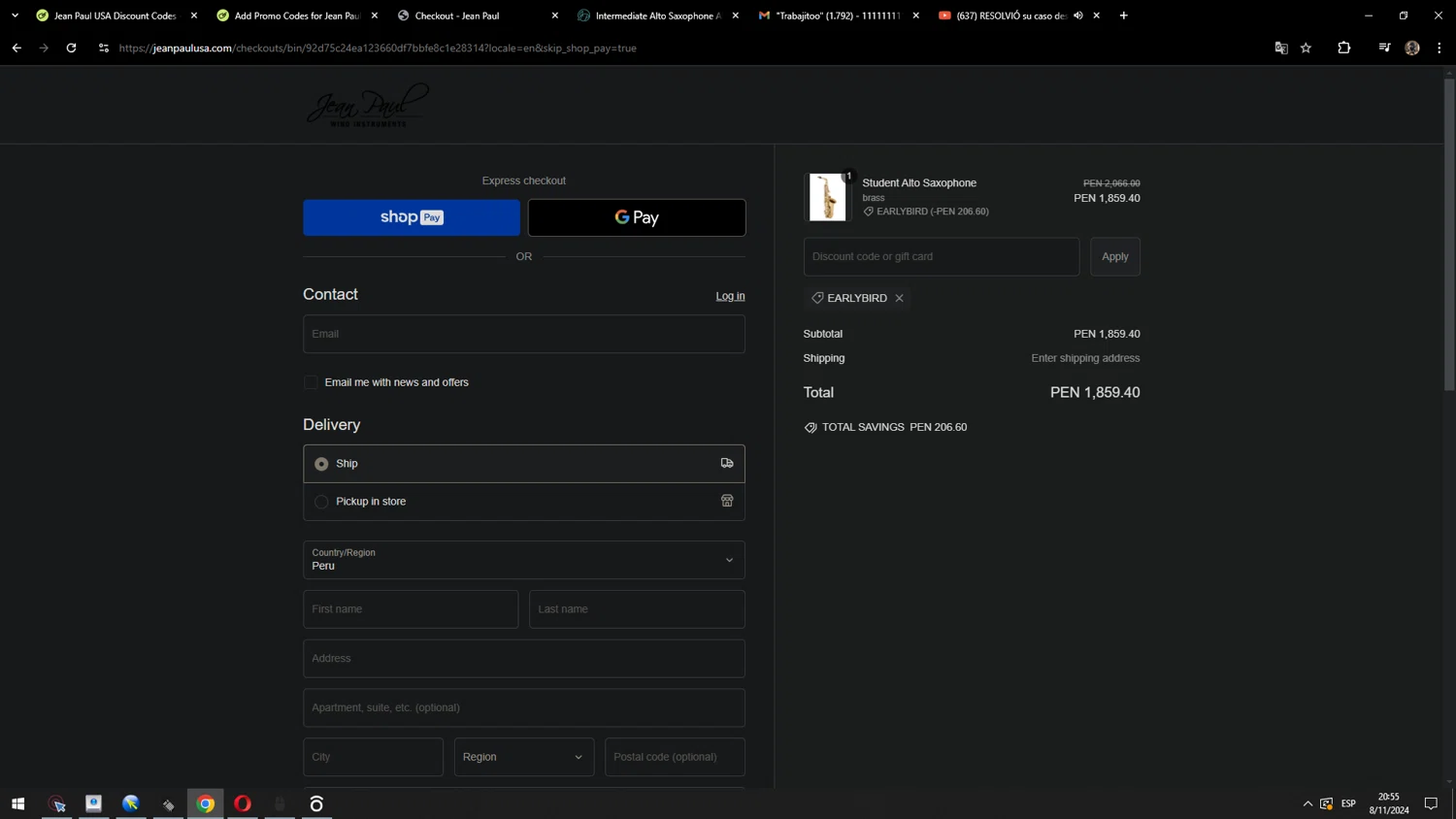Open the ESP language indicator
The height and width of the screenshot is (819, 1456).
pyautogui.click(x=1348, y=803)
